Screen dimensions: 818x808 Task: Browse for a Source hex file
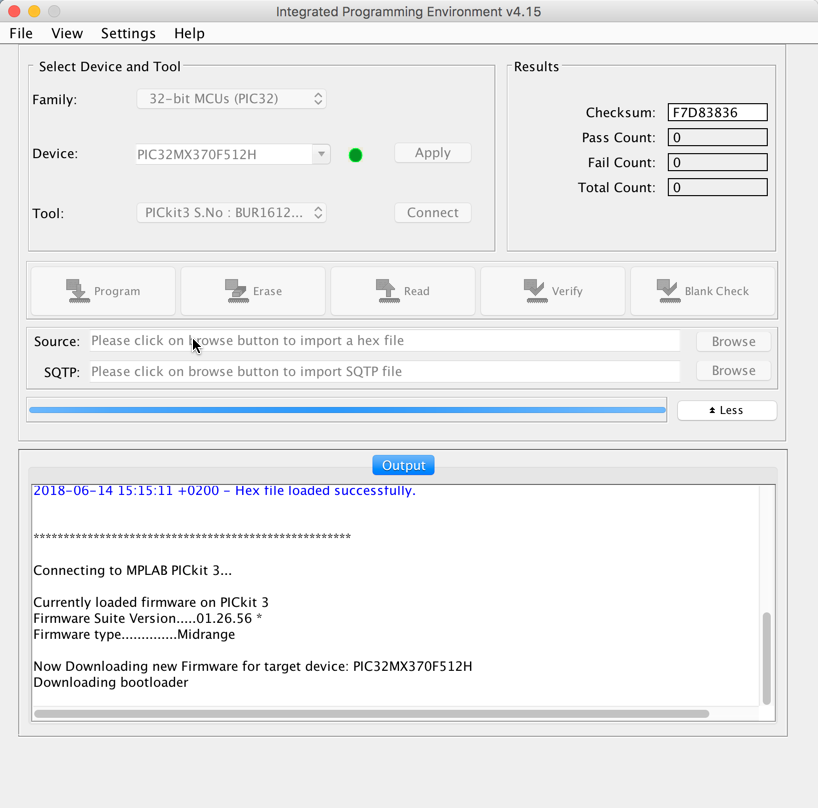tap(733, 341)
